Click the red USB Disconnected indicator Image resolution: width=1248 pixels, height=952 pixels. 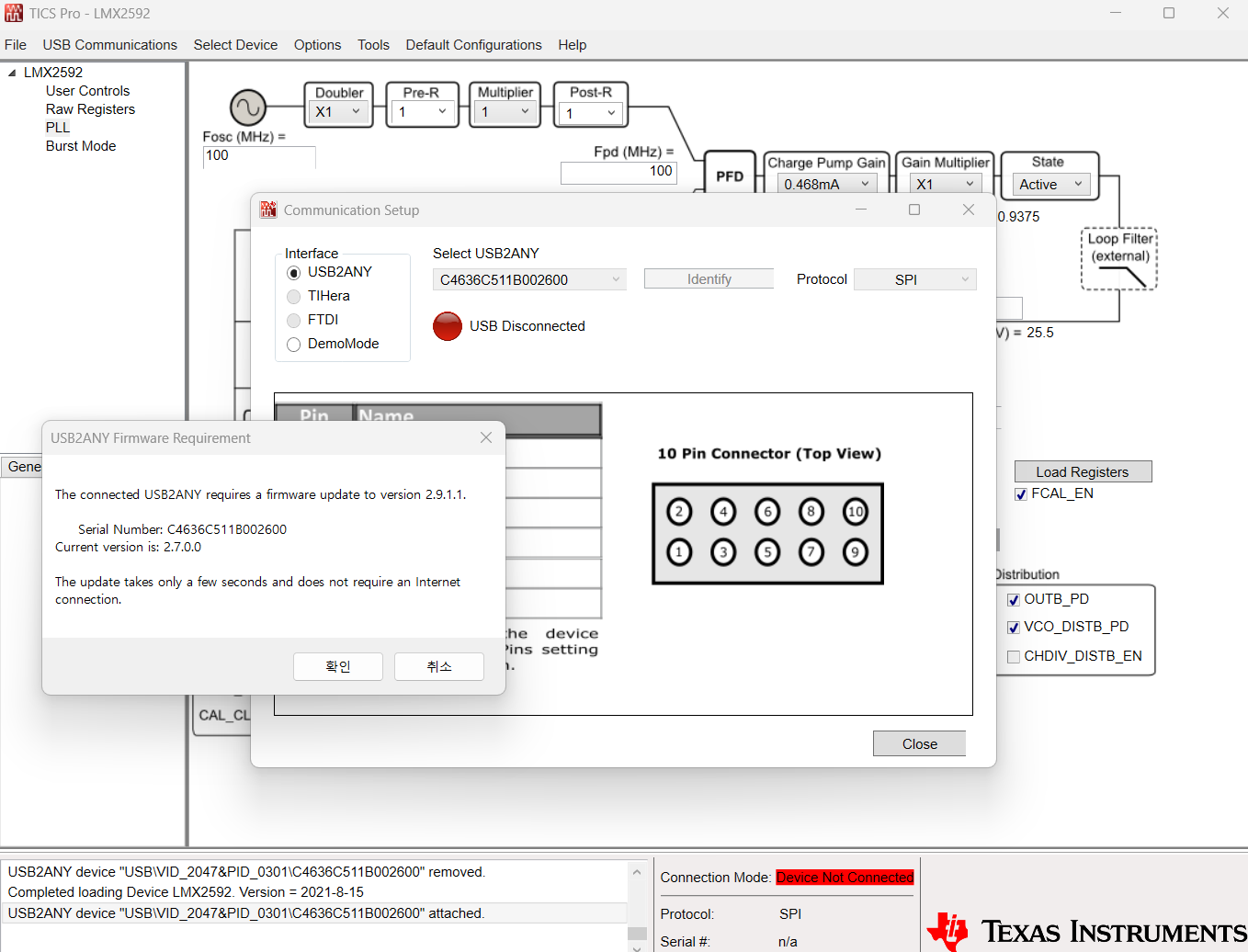point(448,326)
